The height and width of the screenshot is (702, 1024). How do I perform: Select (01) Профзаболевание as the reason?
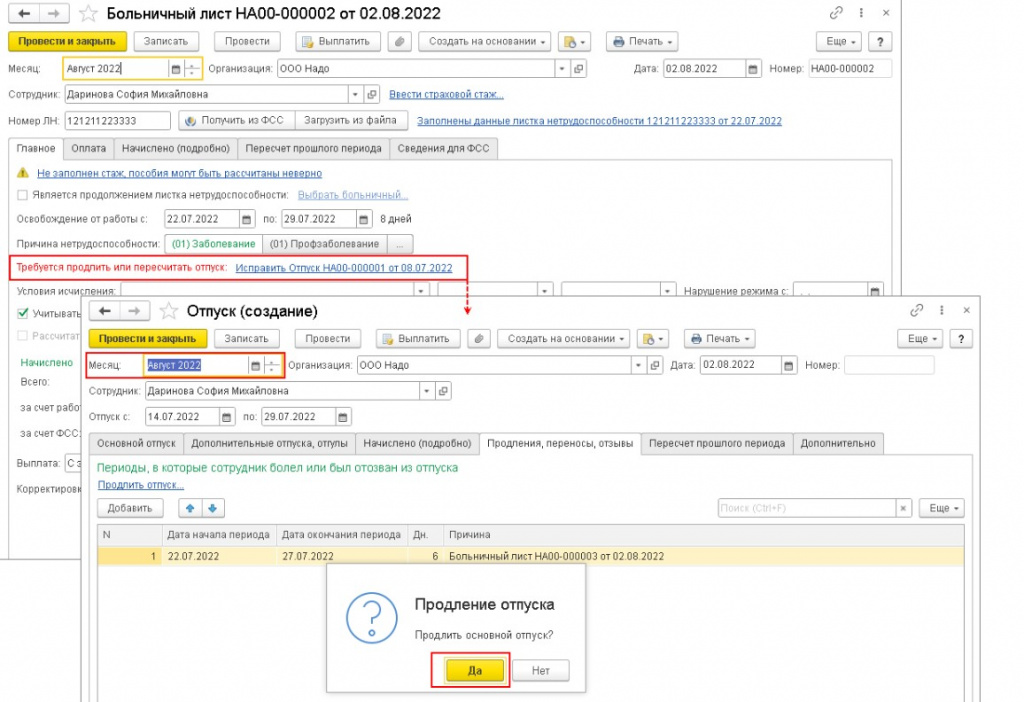pyautogui.click(x=325, y=244)
